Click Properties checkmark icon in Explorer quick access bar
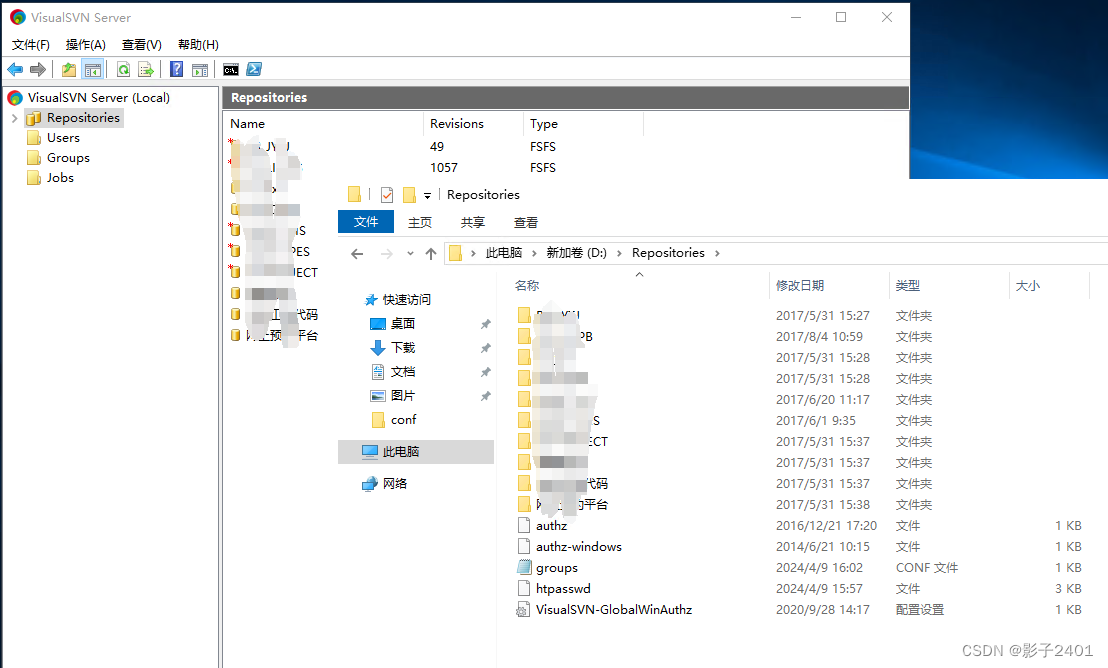Viewport: 1108px width, 668px height. 387,194
